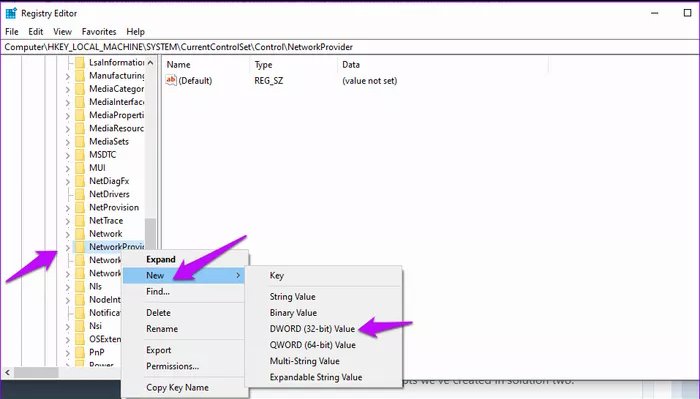Click the Network folder icon
This screenshot has width=700, height=399.
click(x=80, y=234)
